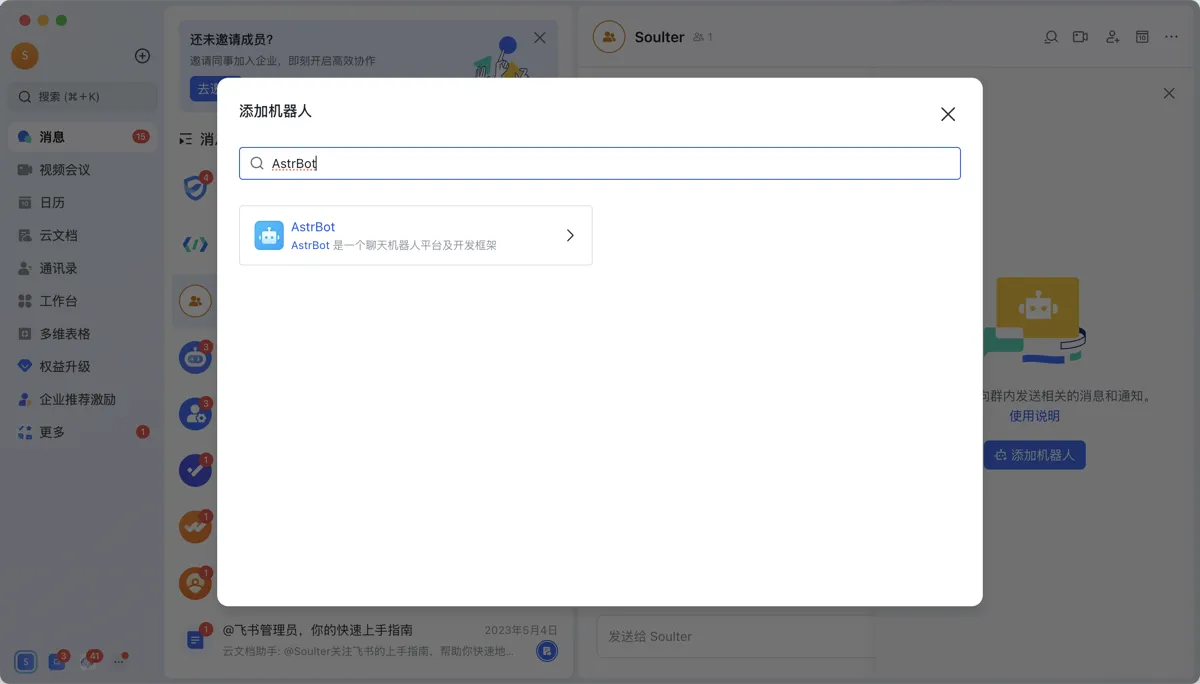Open the calendar icon in chat header
This screenshot has width=1200, height=684.
[1142, 37]
